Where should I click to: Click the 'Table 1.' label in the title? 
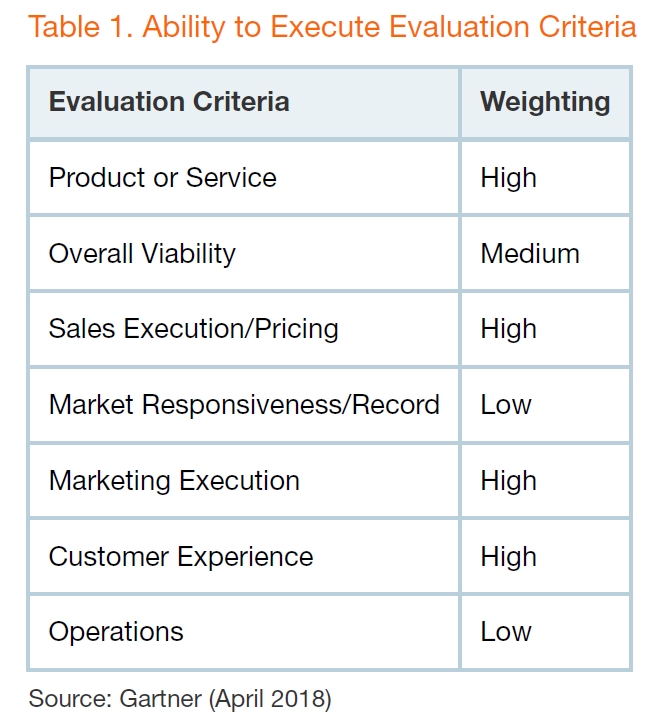pos(80,27)
